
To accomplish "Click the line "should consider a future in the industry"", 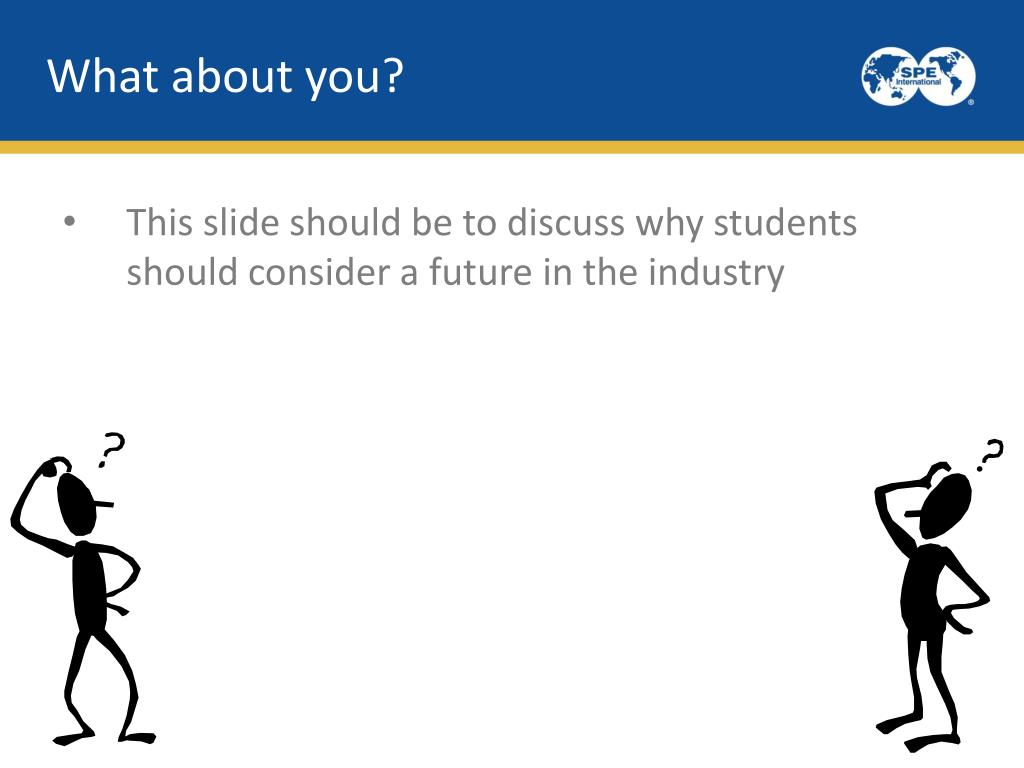I will (x=455, y=272).
